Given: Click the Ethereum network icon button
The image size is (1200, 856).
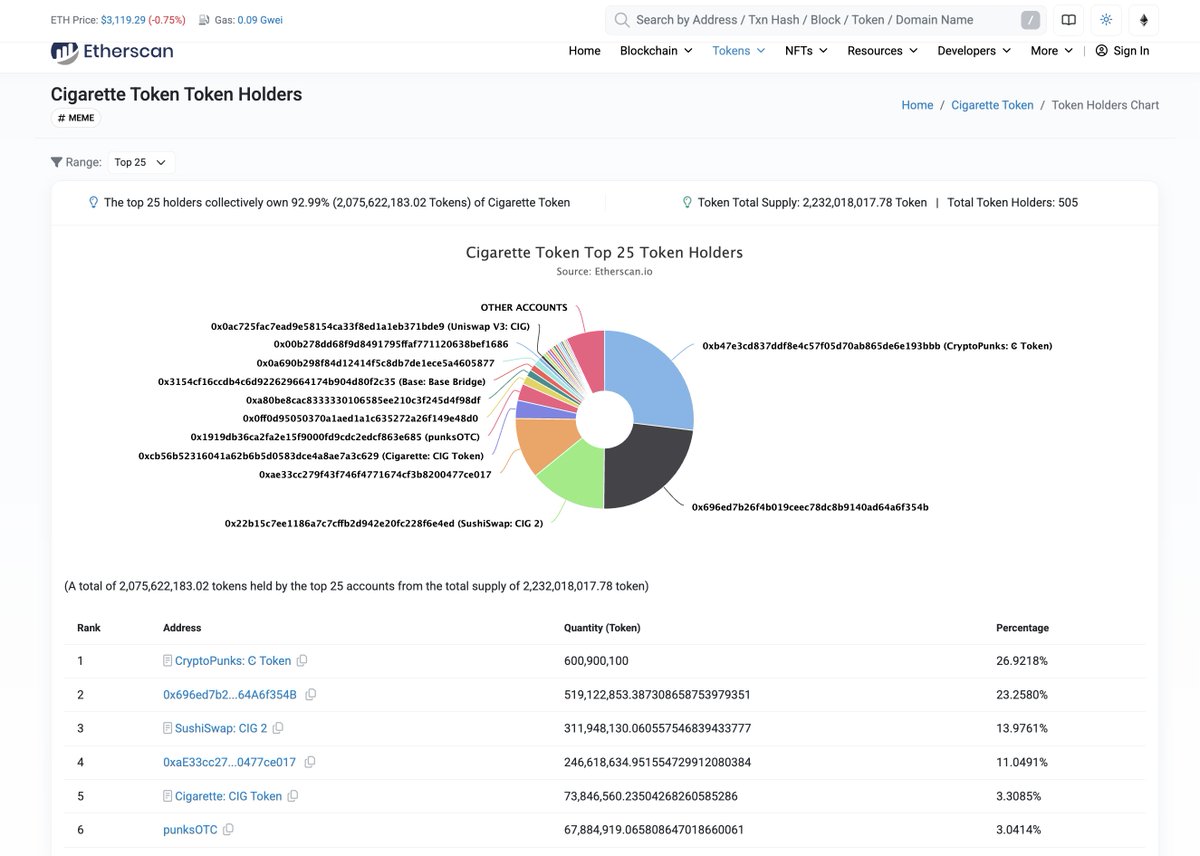Looking at the screenshot, I should pyautogui.click(x=1144, y=20).
